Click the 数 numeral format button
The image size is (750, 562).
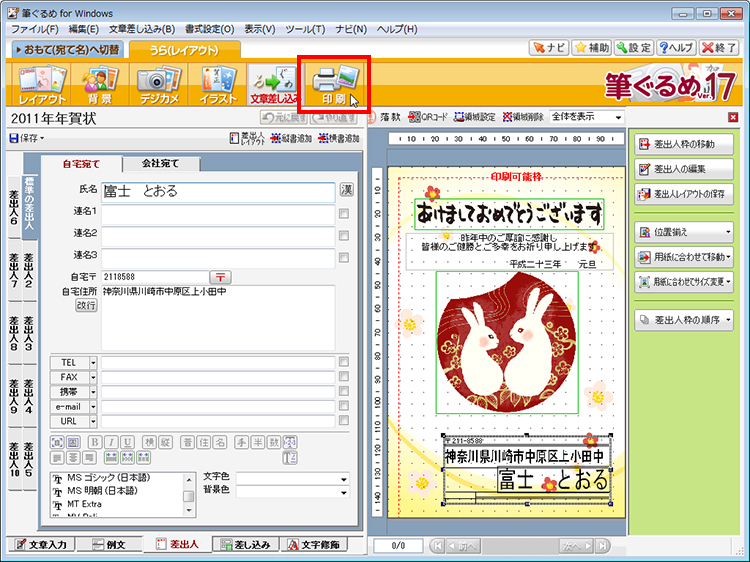(274, 442)
